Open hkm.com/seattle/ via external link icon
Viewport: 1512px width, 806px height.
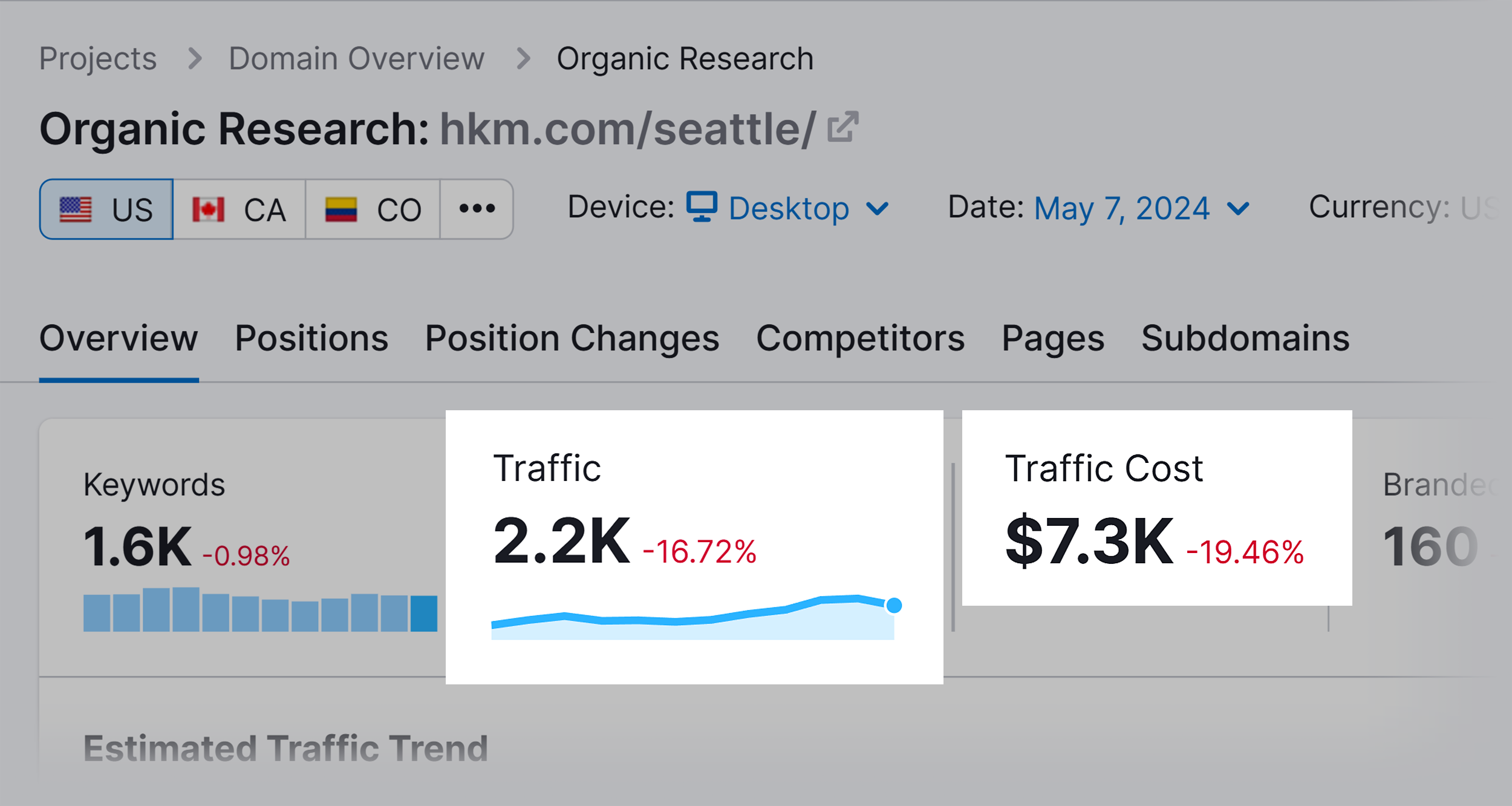click(843, 126)
